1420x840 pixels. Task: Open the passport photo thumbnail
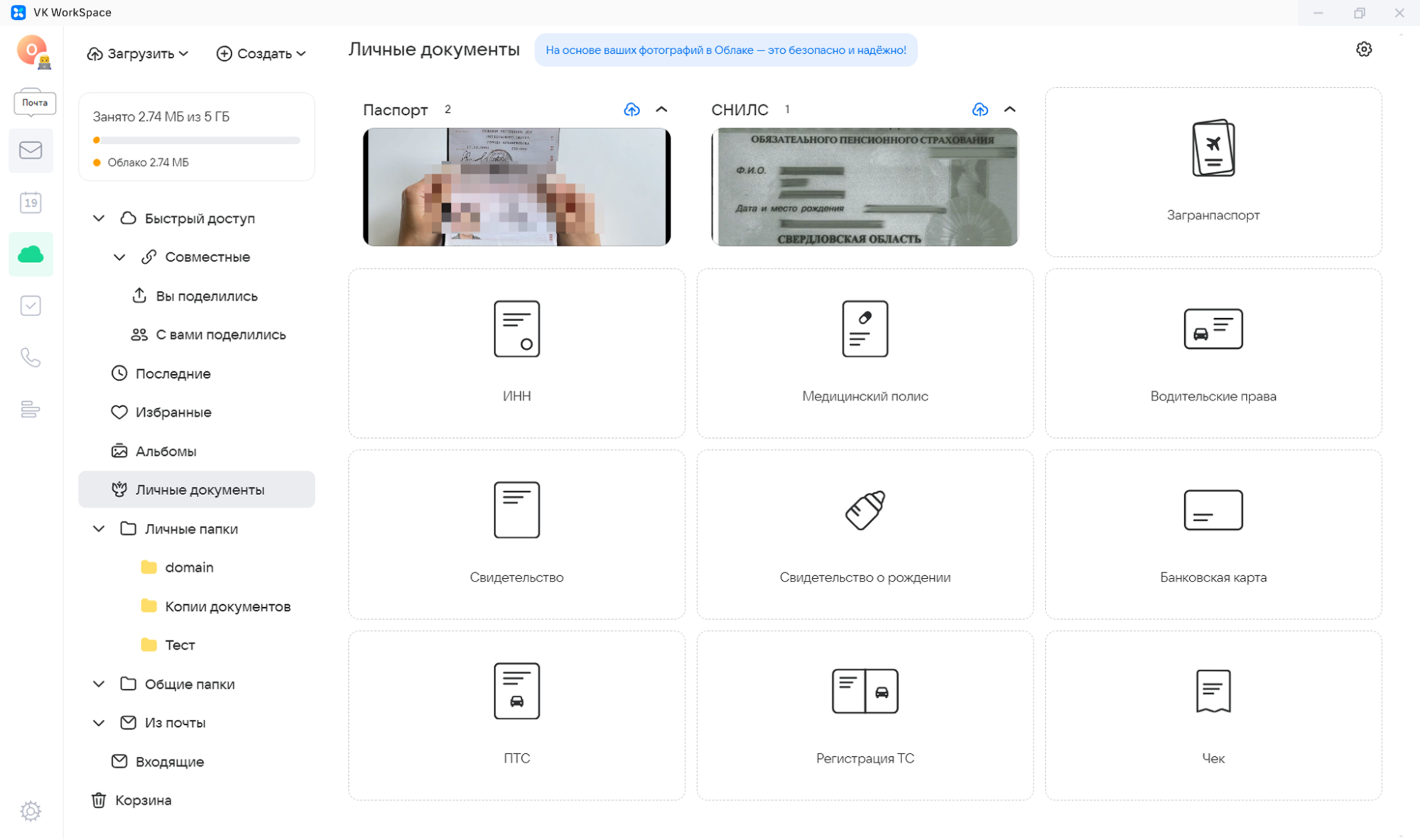516,187
